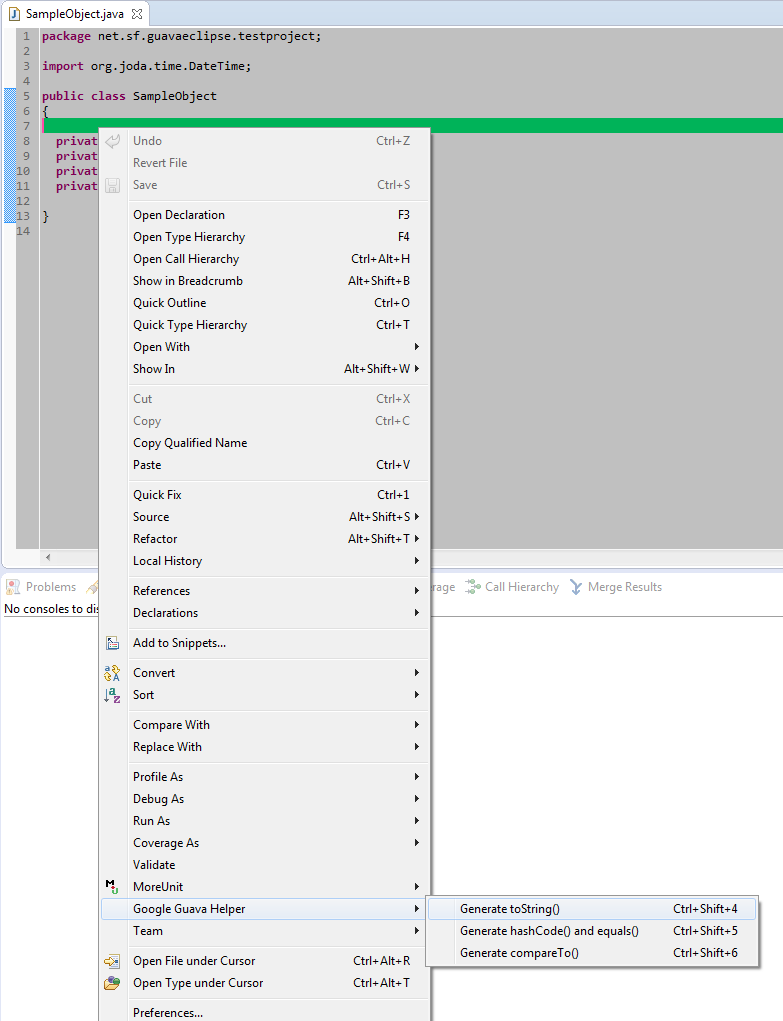Click the Problems view icon
Image resolution: width=783 pixels, height=1021 pixels.
pyautogui.click(x=13, y=587)
